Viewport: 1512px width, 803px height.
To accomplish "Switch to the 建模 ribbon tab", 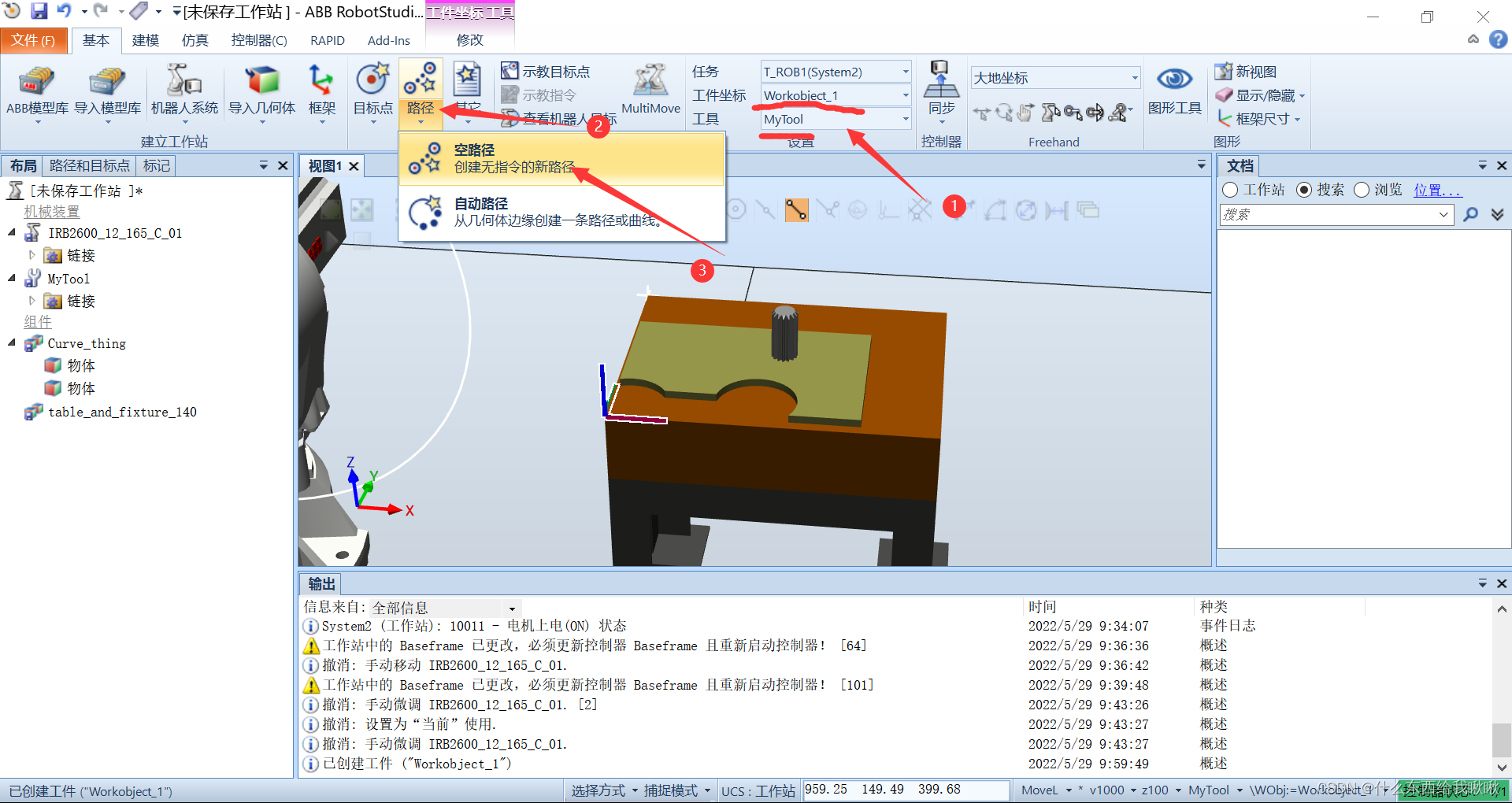I will 146,40.
